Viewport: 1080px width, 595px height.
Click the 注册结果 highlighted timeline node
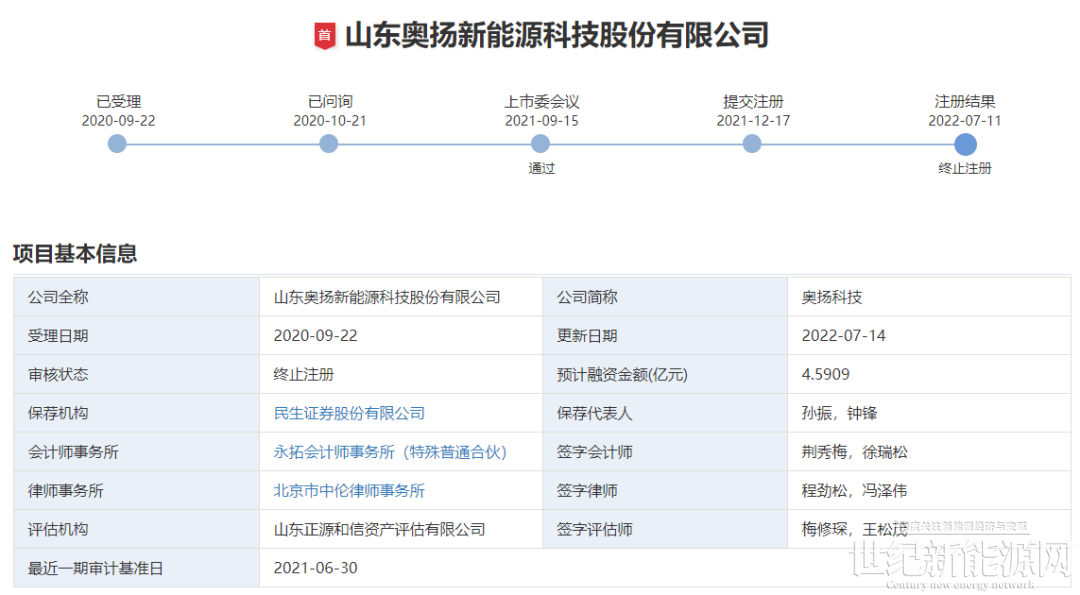(965, 144)
